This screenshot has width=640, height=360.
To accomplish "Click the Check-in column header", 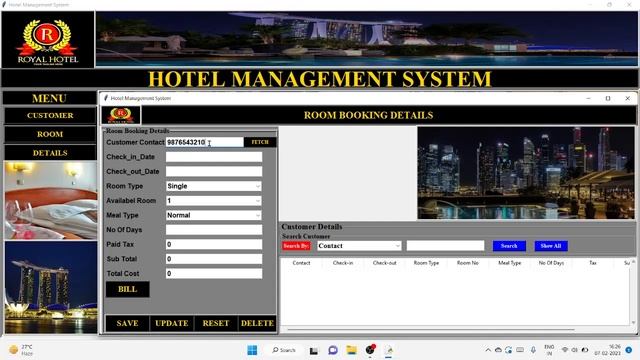I will [343, 263].
